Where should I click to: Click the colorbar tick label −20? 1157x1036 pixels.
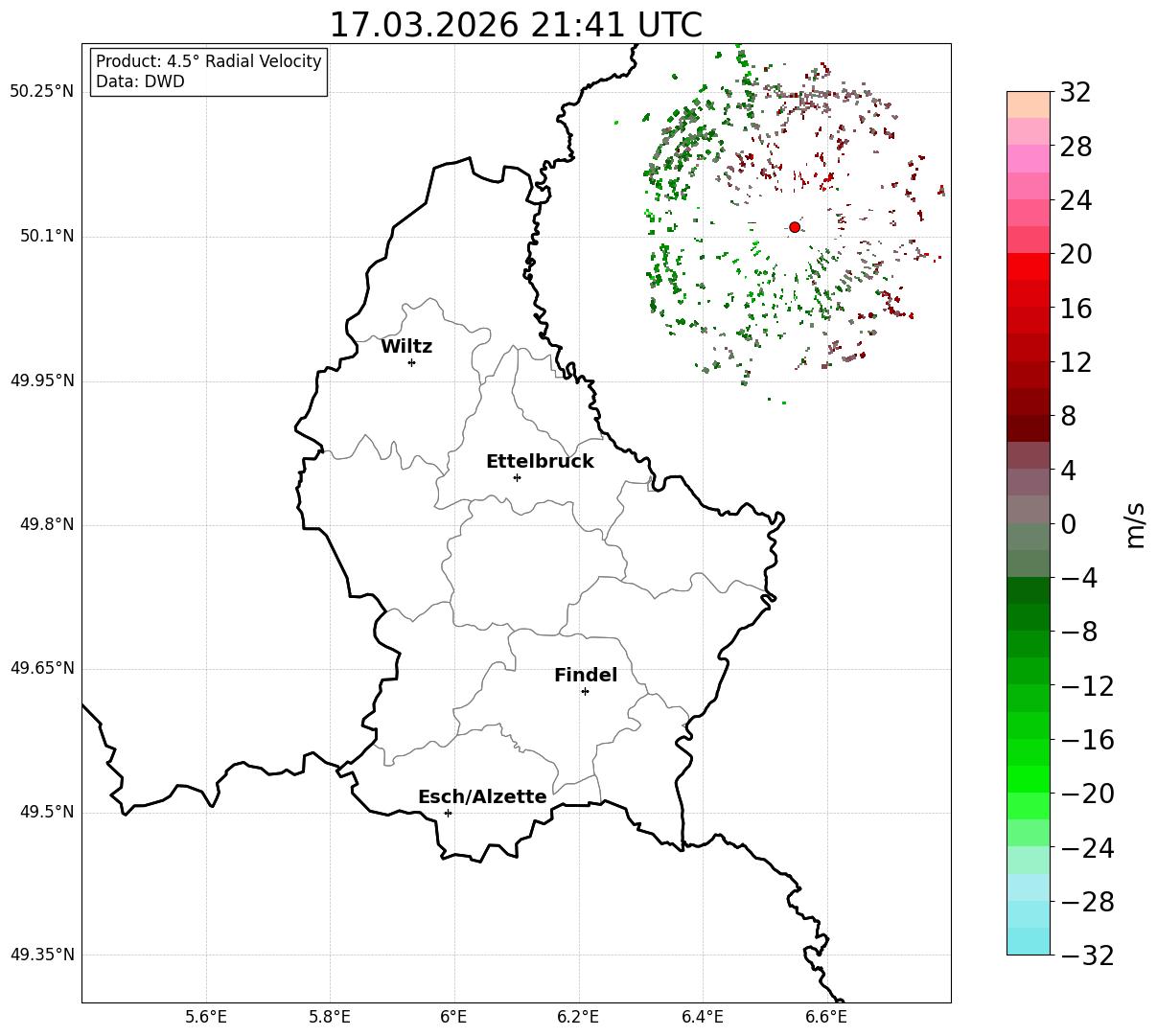click(1087, 794)
